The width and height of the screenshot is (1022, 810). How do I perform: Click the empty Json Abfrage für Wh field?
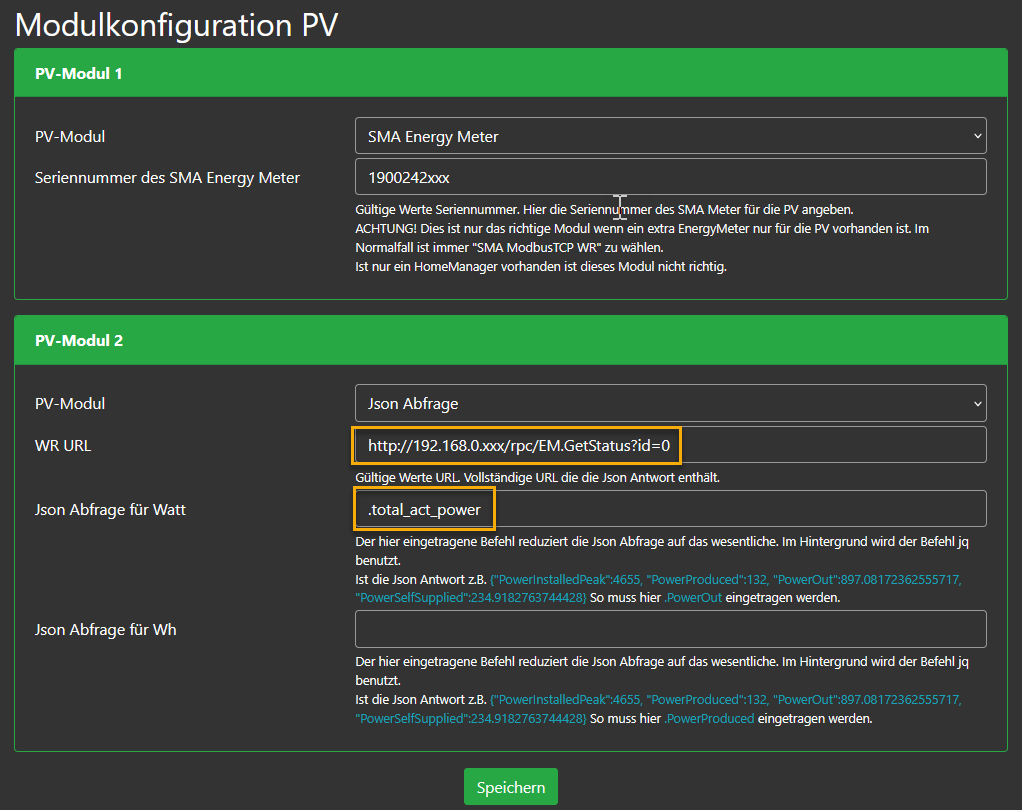(670, 629)
